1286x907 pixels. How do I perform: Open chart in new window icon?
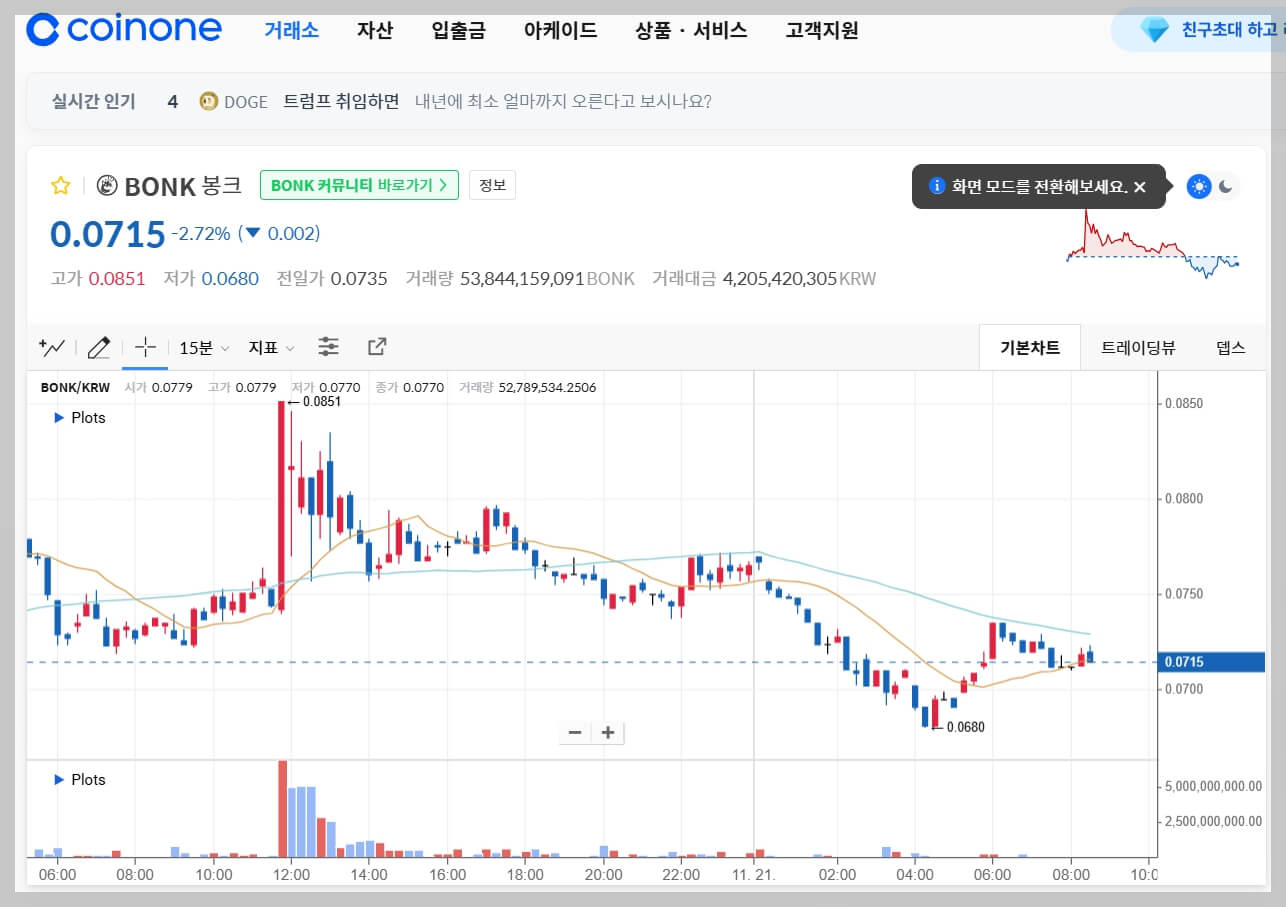tap(377, 347)
